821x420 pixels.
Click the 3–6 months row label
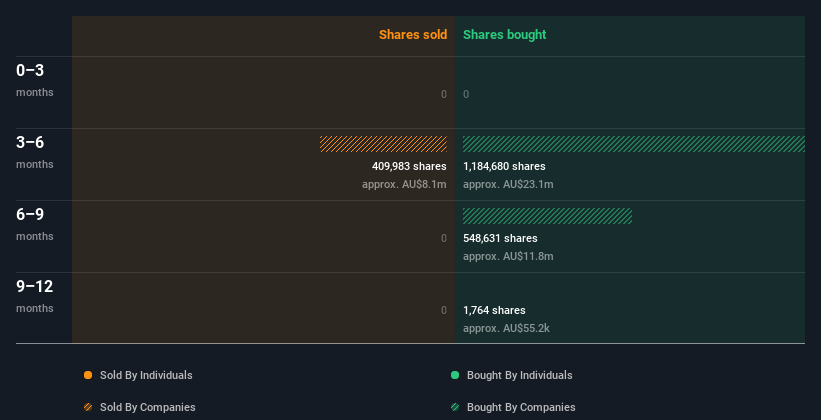[x=35, y=152]
